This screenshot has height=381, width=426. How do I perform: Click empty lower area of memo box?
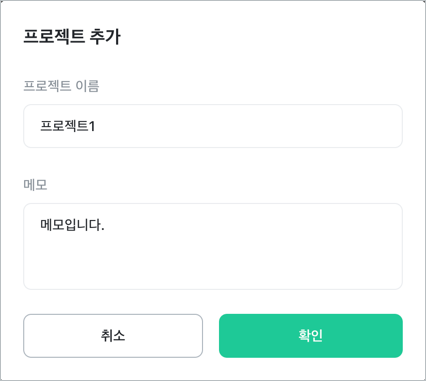(x=213, y=267)
